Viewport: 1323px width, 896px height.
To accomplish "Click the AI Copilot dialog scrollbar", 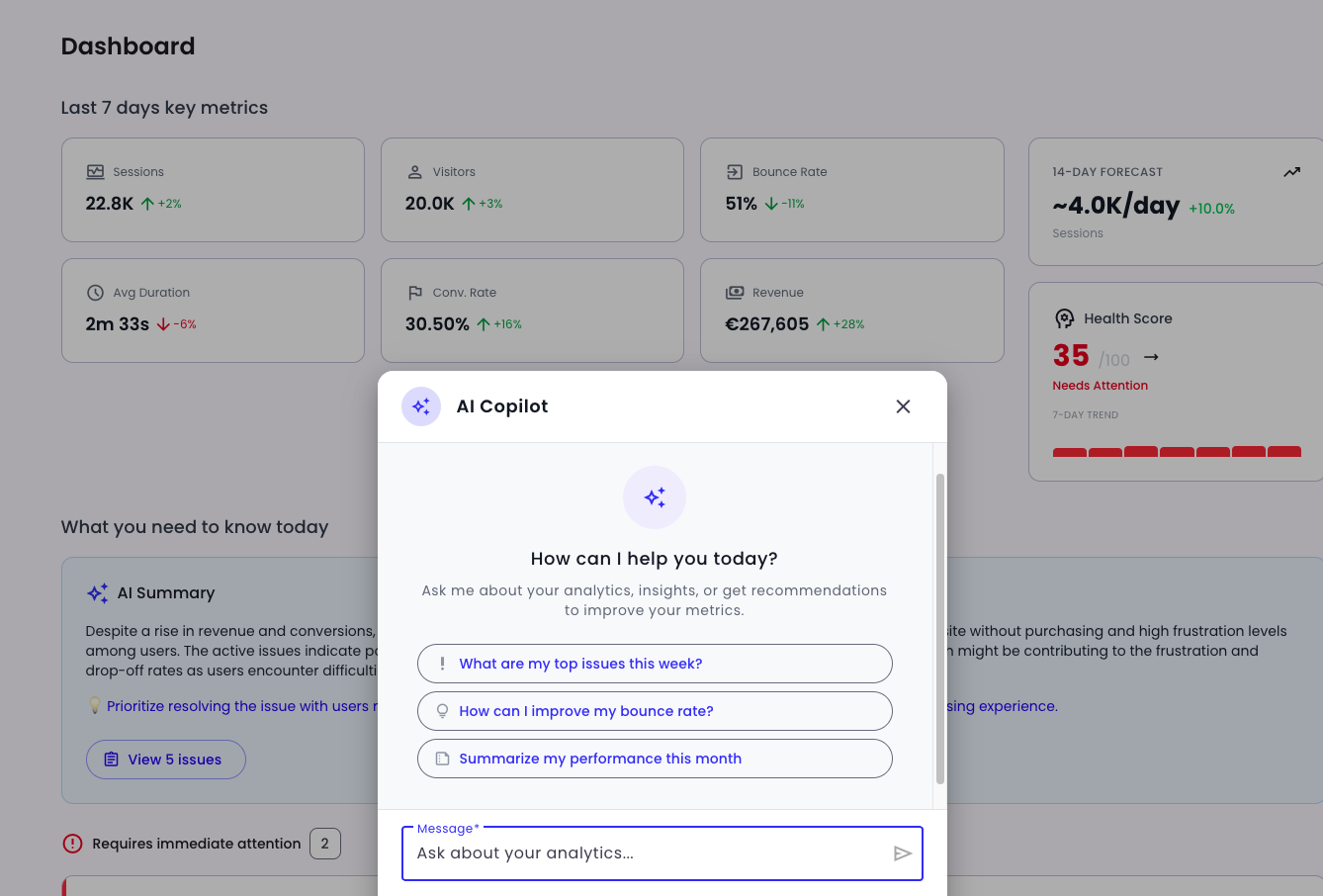I will (940, 628).
